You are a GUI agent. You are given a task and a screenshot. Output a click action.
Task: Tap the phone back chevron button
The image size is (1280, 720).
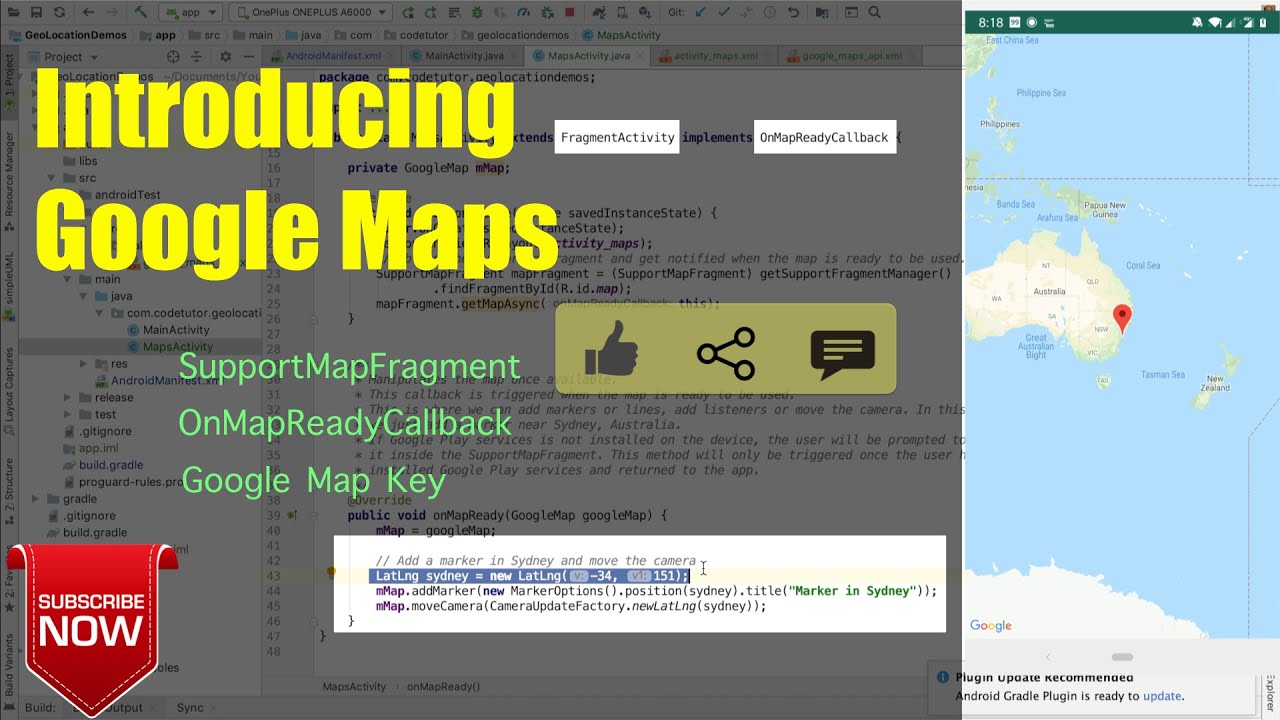(1048, 657)
